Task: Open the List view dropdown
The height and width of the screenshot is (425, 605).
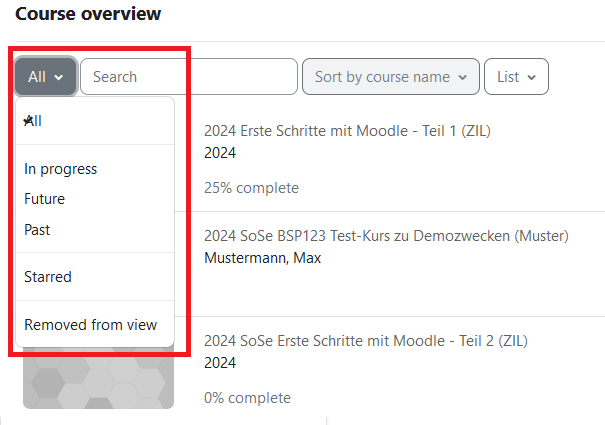Action: click(516, 76)
